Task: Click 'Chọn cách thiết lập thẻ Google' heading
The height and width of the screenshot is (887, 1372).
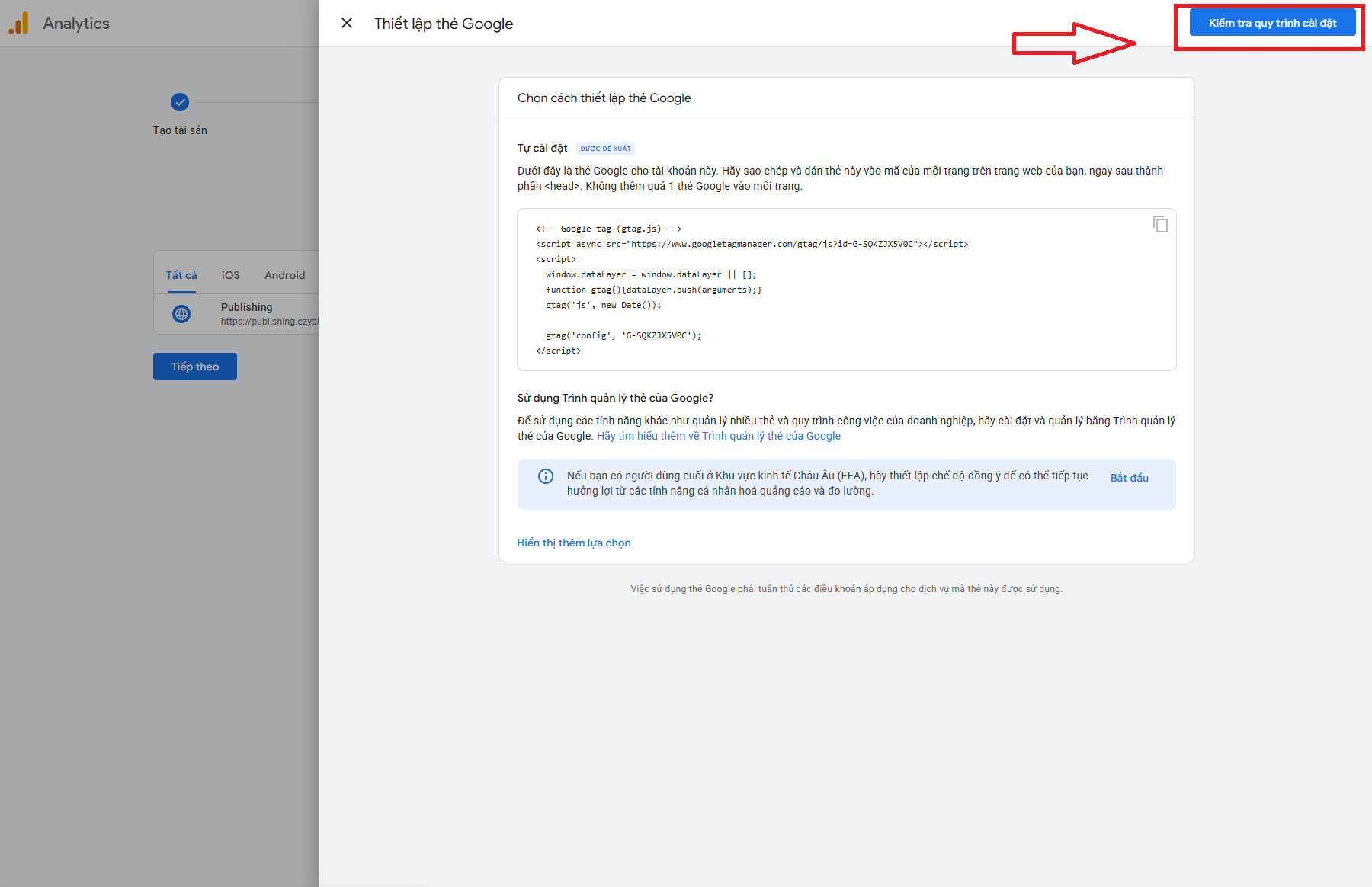Action: pos(604,98)
